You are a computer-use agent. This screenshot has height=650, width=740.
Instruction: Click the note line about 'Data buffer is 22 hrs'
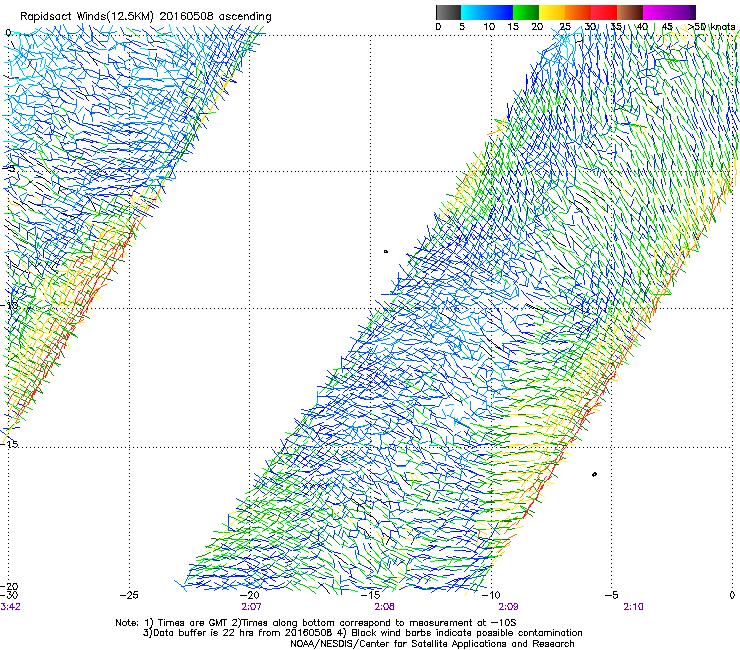(362, 633)
